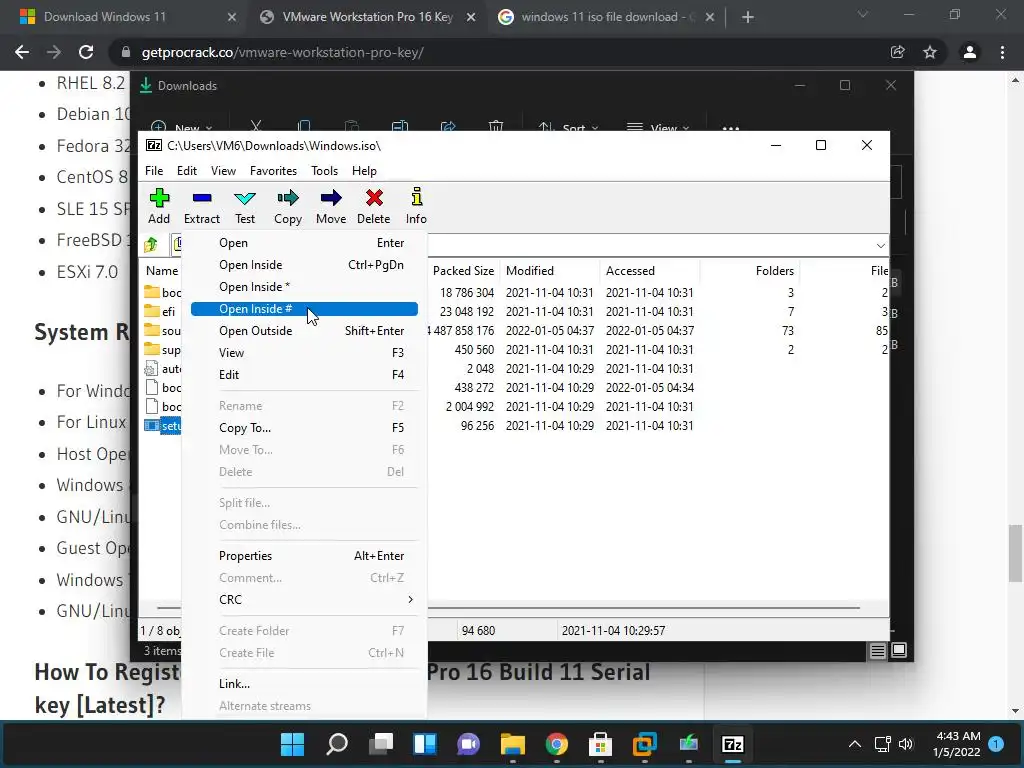The width and height of the screenshot is (1024, 768).
Task: Open Google Chrome from the taskbar
Action: point(556,744)
